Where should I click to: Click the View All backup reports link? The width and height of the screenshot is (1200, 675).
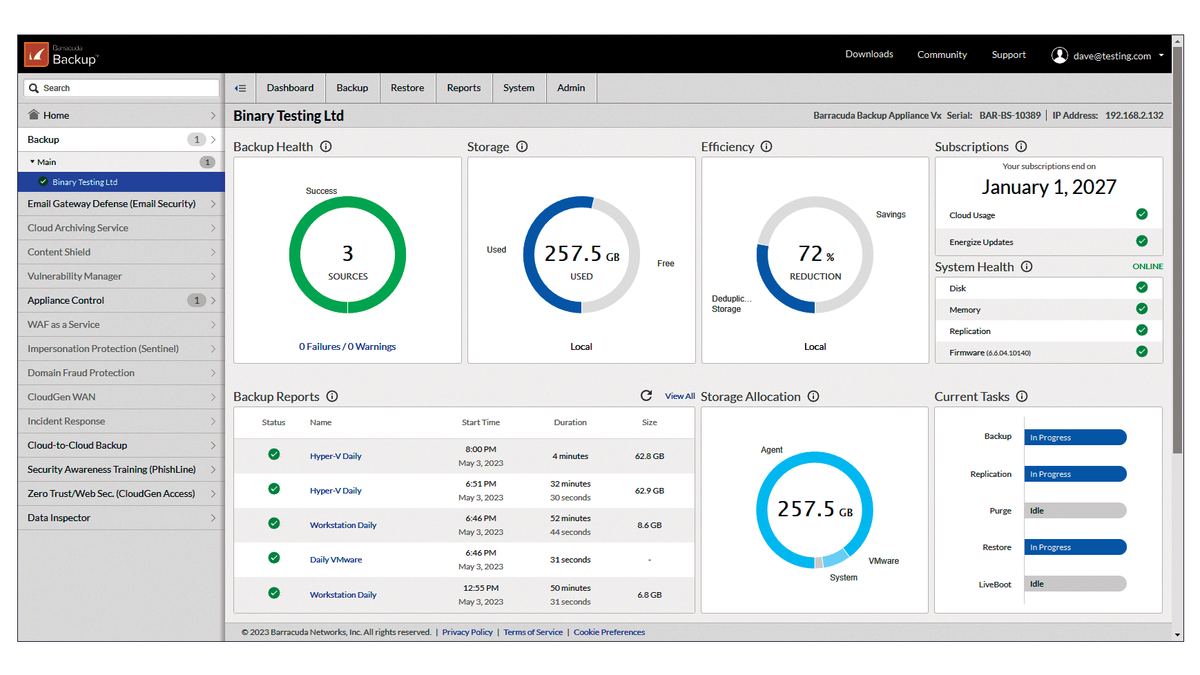point(679,396)
